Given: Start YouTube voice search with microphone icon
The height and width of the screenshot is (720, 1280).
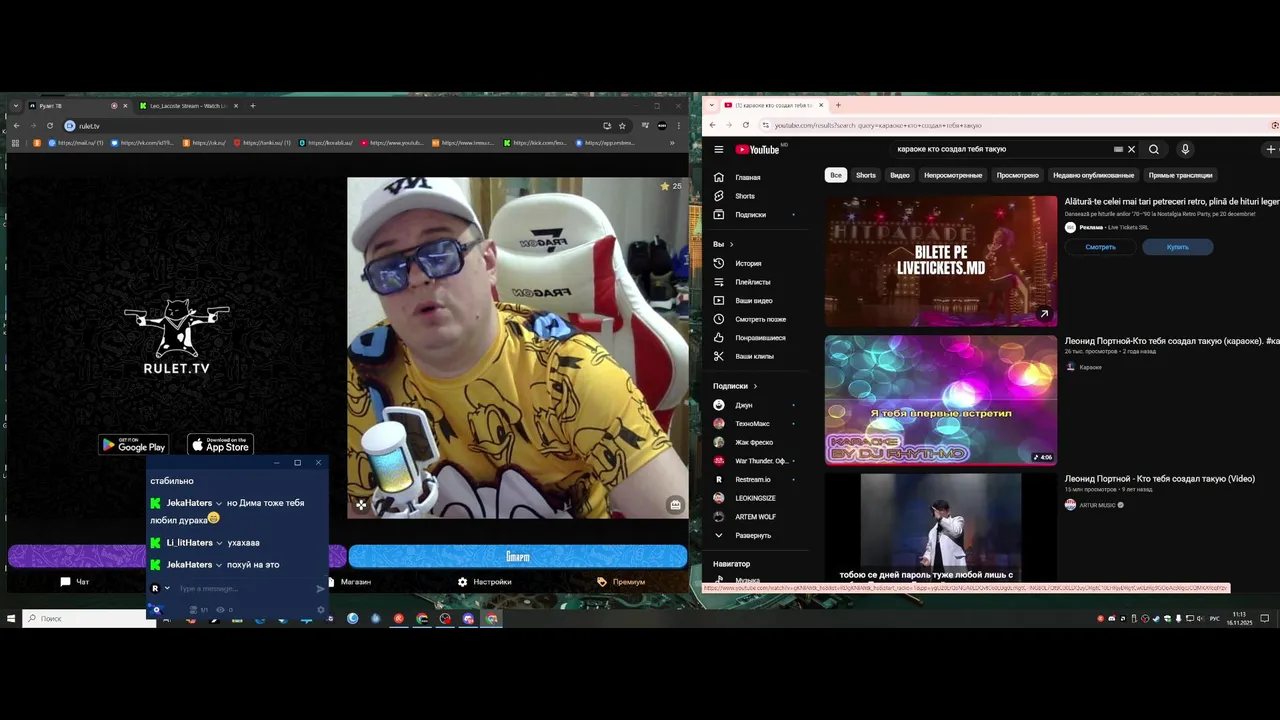Looking at the screenshot, I should click(1185, 149).
